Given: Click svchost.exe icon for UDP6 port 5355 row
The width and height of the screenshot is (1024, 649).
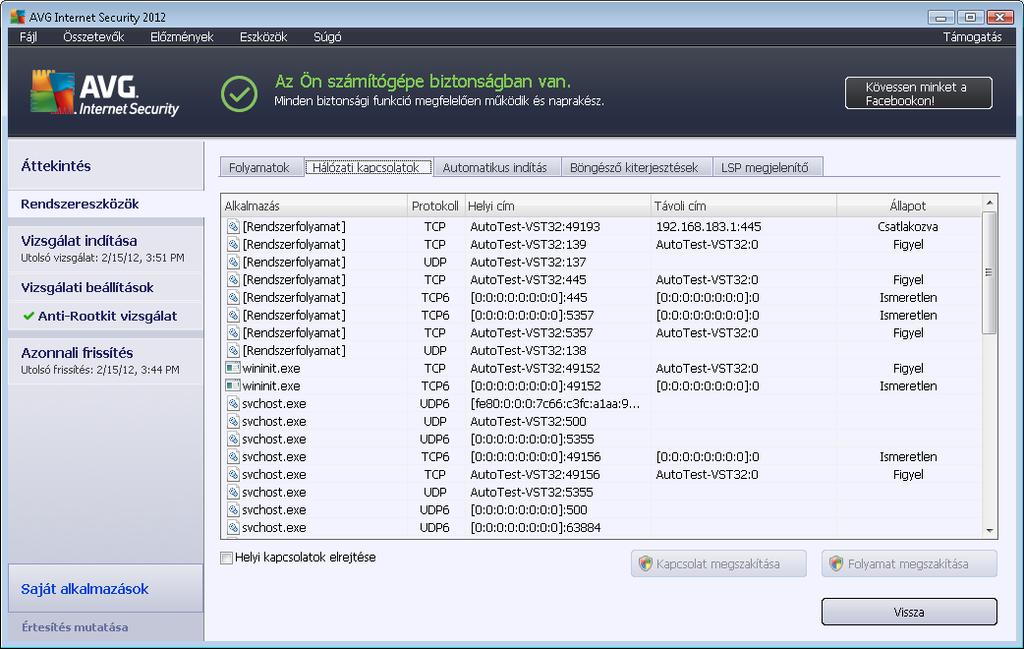Looking at the screenshot, I should pyautogui.click(x=233, y=439).
